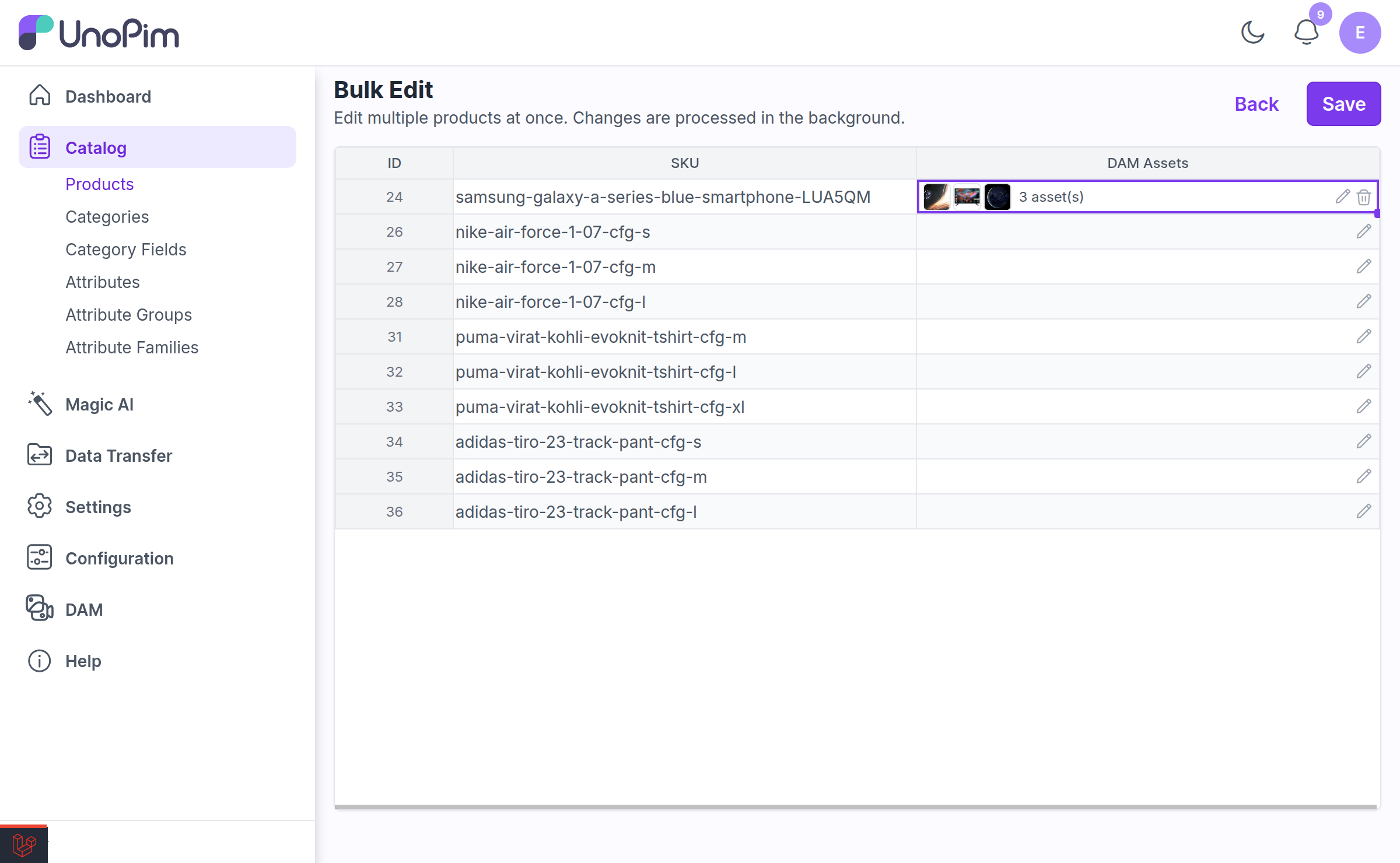The height and width of the screenshot is (863, 1400).
Task: Select SKU cell nike-air-force-1-07-cfg-s
Action: point(685,231)
